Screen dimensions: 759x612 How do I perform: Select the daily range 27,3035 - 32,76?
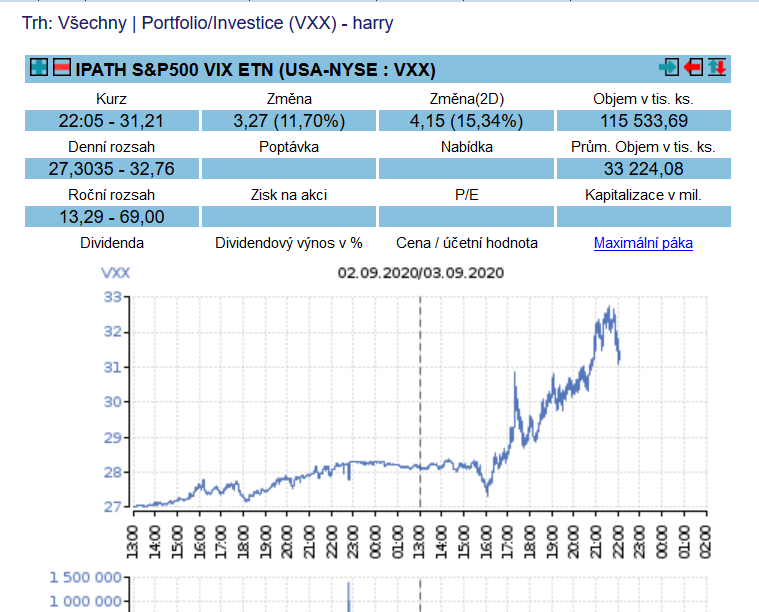tap(111, 168)
